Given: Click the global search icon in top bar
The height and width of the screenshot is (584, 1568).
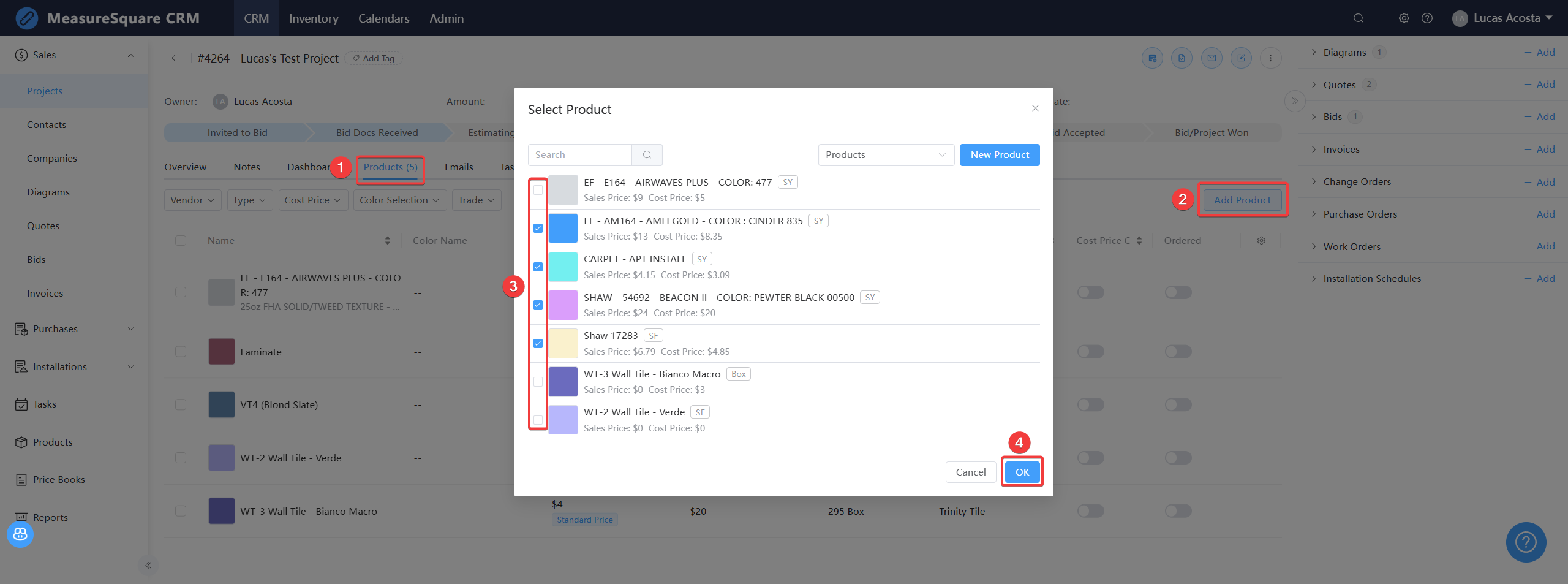Looking at the screenshot, I should 1358,18.
